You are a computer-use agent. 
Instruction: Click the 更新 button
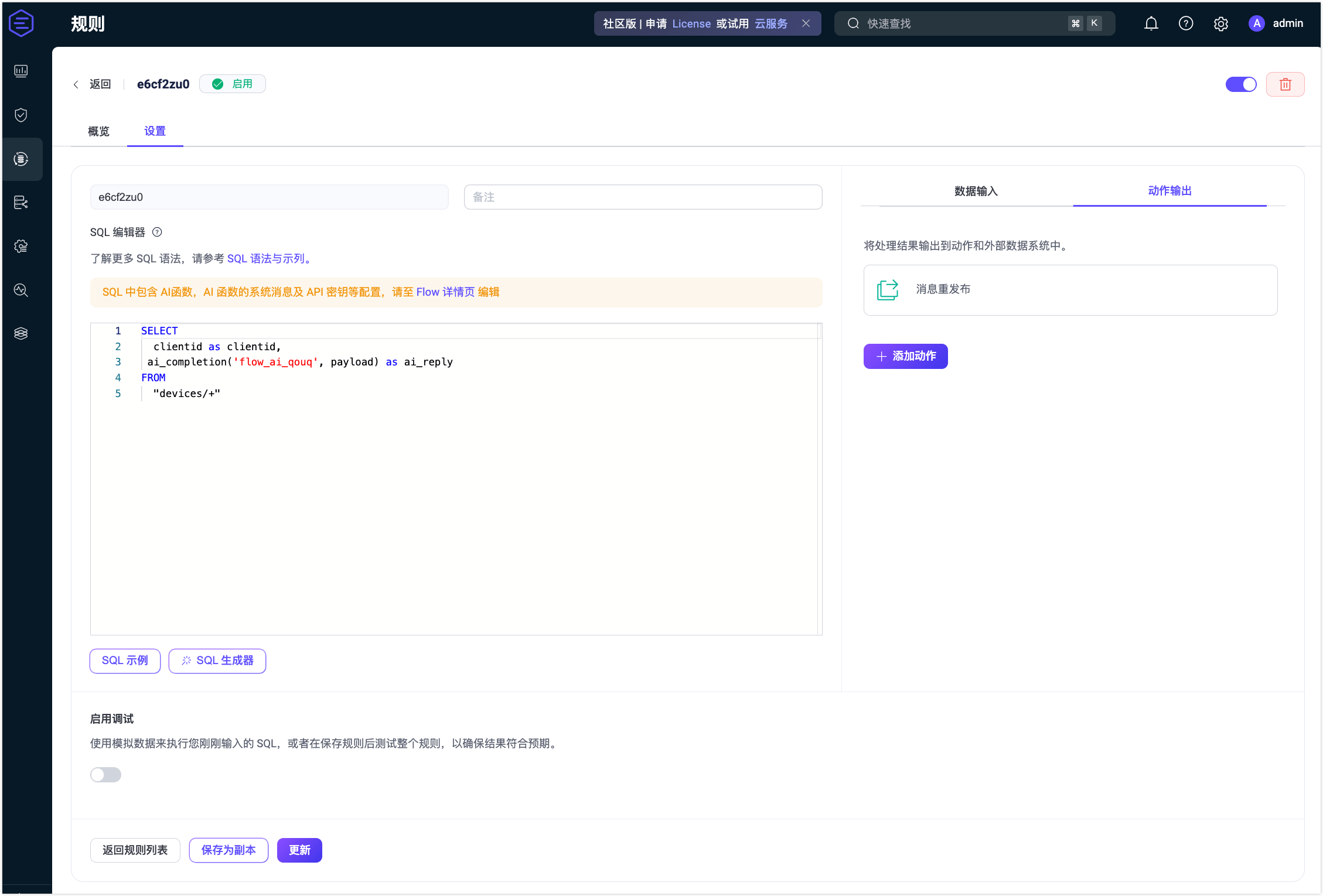299,850
